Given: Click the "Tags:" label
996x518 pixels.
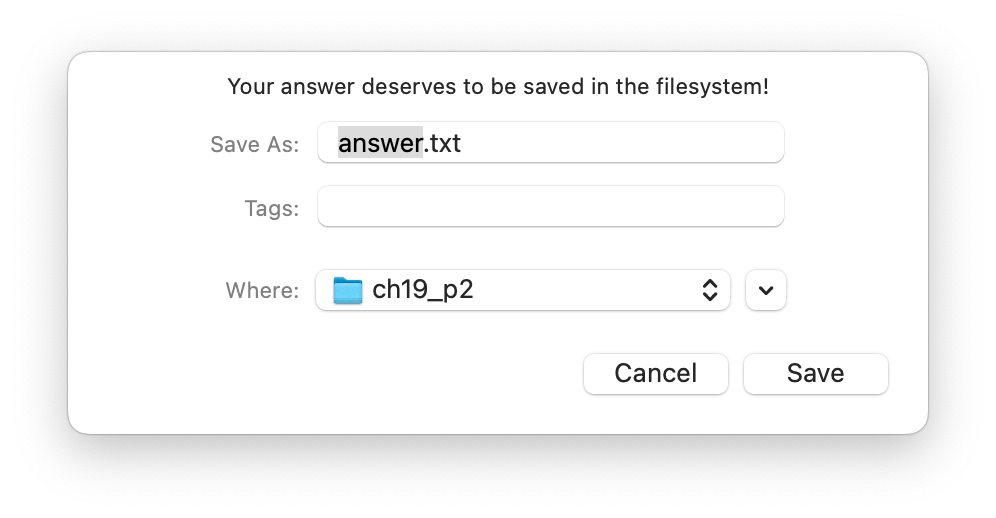Looking at the screenshot, I should pyautogui.click(x=272, y=208).
